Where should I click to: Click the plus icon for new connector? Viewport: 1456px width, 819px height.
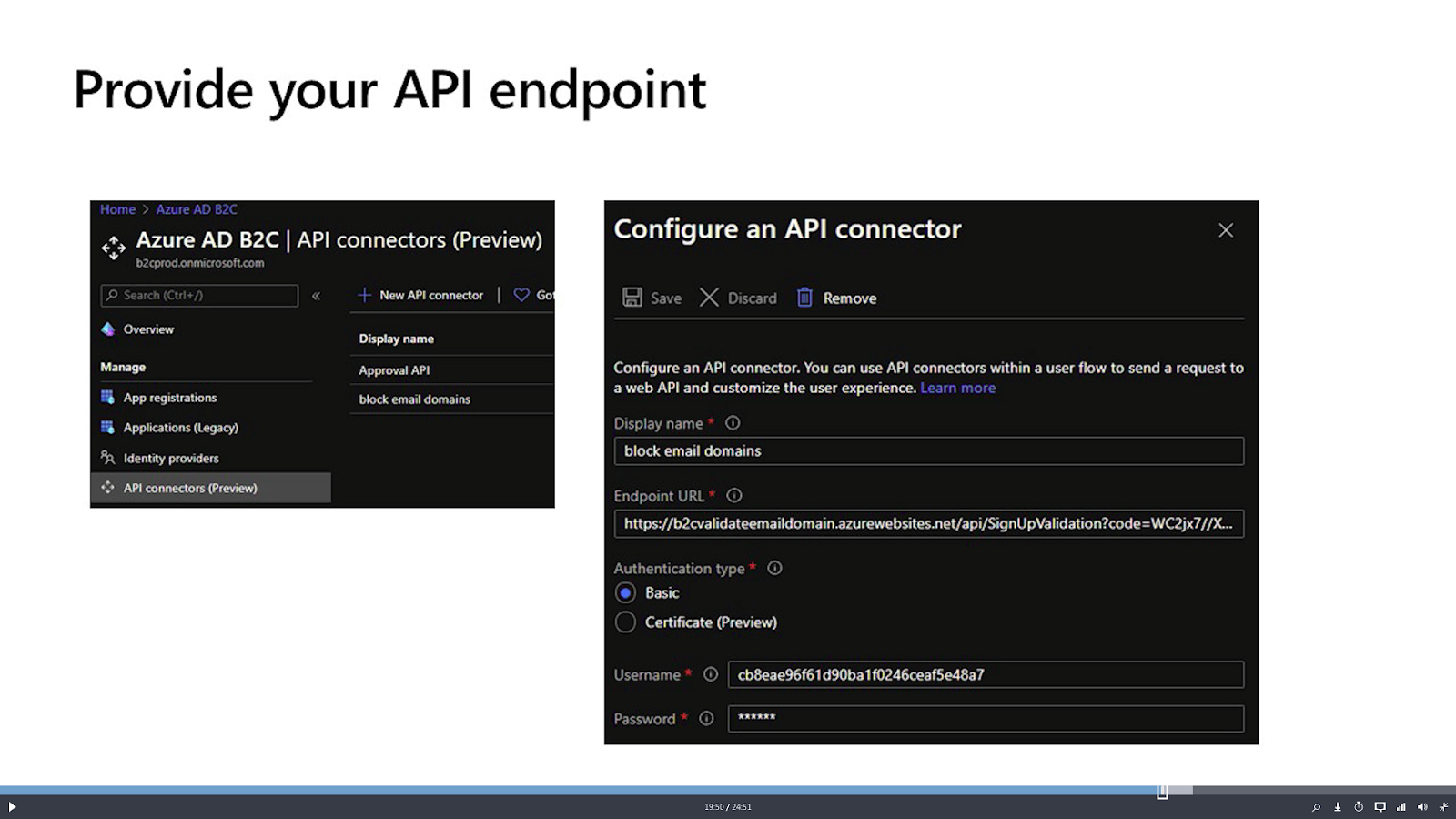[x=364, y=295]
